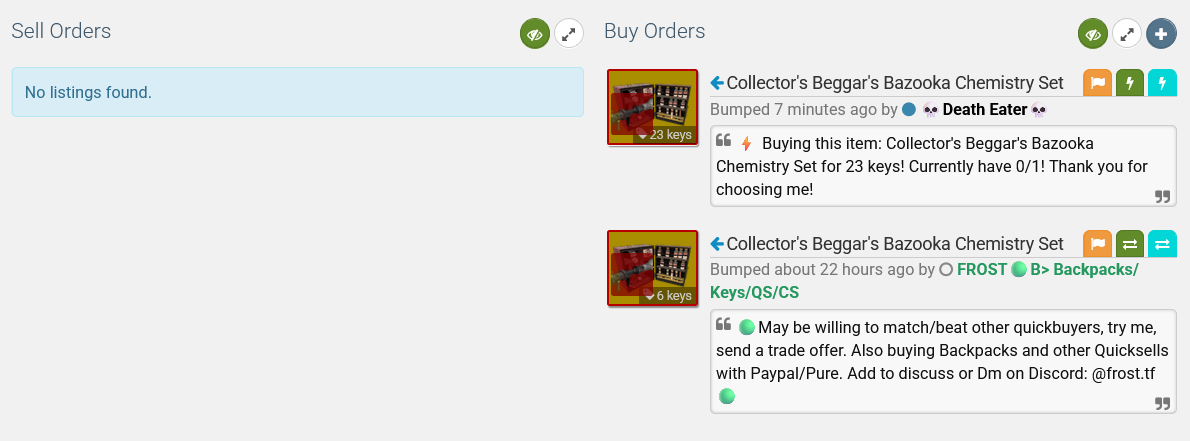Image resolution: width=1190 pixels, height=441 pixels.
Task: Open the 23 keys item thumbnail
Action: tap(652, 107)
